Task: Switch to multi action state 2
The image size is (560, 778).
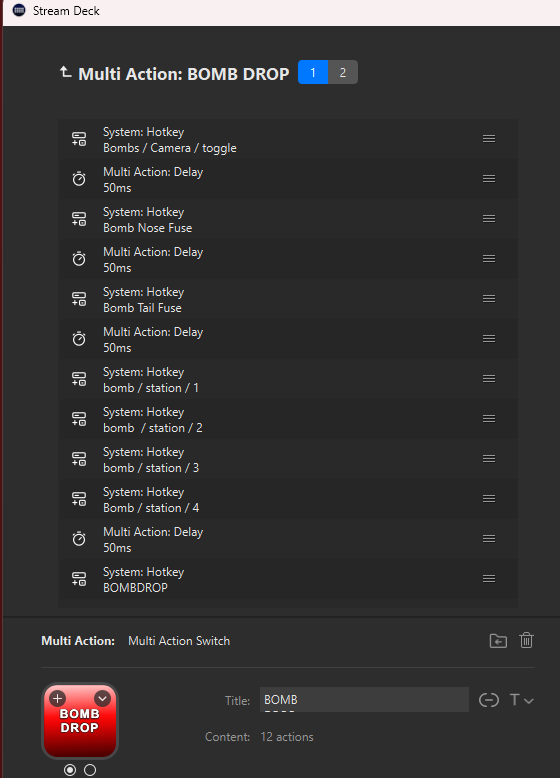Action: click(x=343, y=72)
